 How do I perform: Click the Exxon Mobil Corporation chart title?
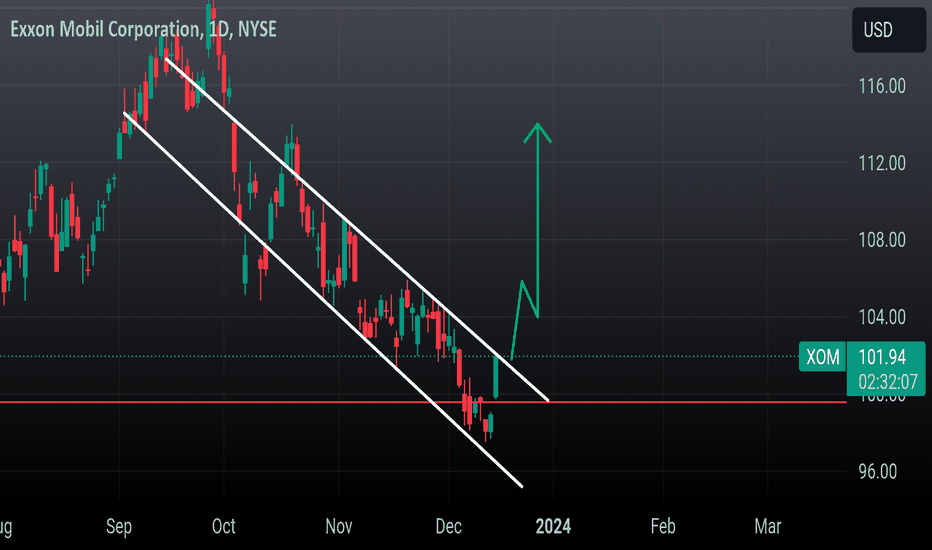pos(143,29)
